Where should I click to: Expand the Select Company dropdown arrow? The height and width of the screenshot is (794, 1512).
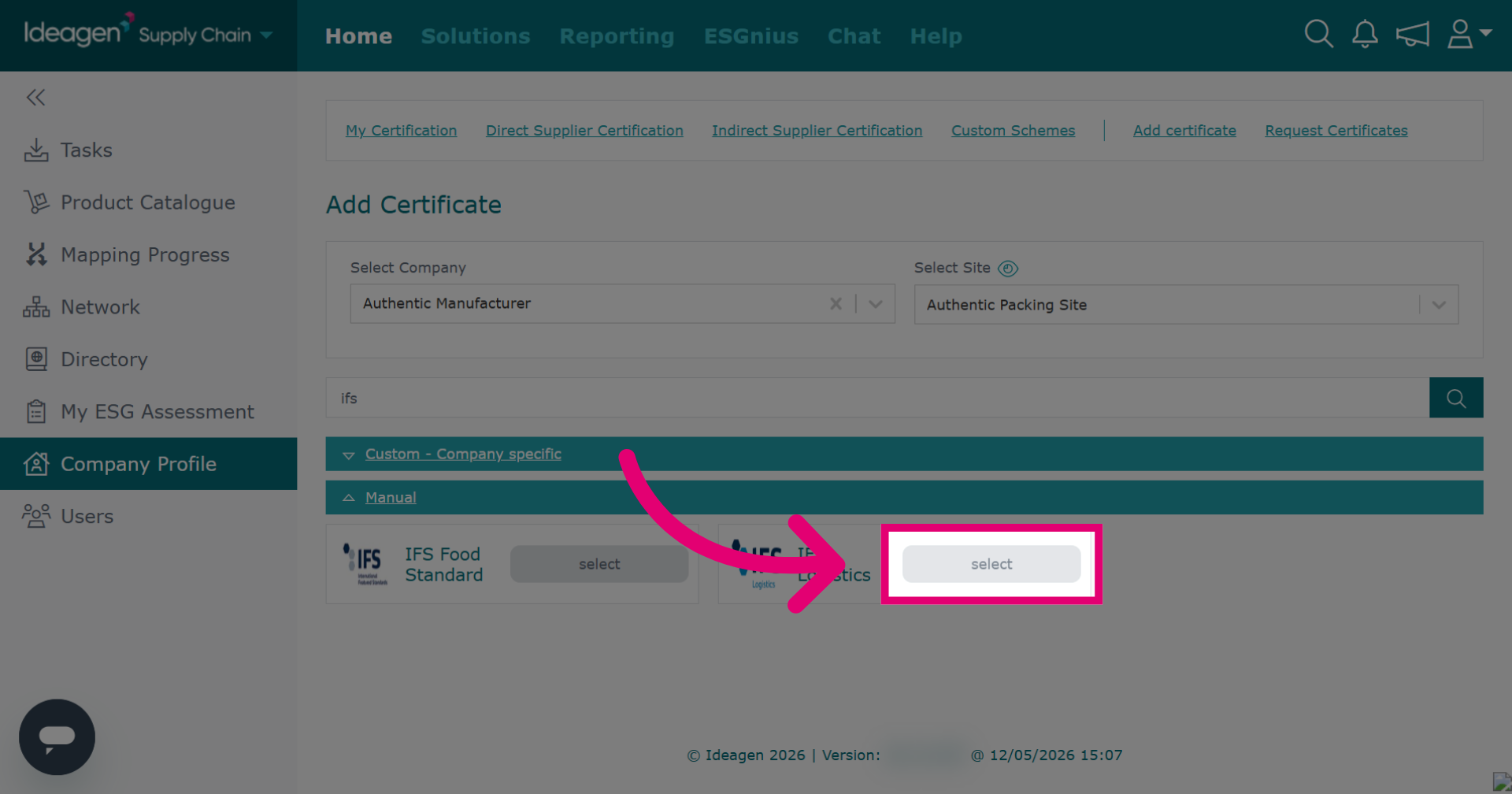(x=875, y=303)
